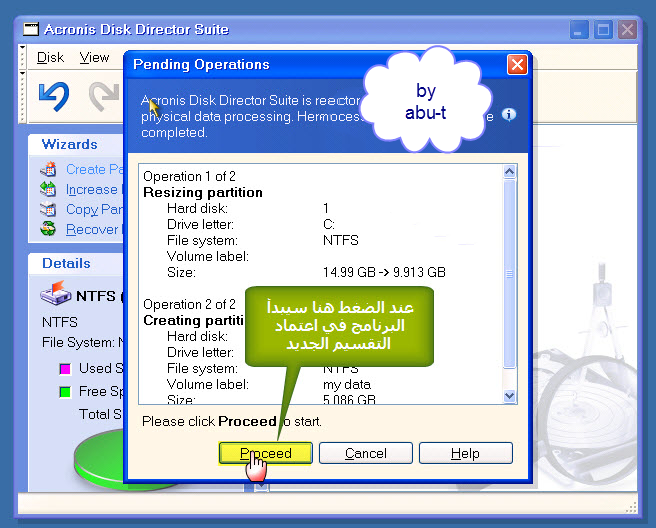Click the menu bar grip handle
Image resolution: width=656 pixels, height=528 pixels.
tap(23, 56)
